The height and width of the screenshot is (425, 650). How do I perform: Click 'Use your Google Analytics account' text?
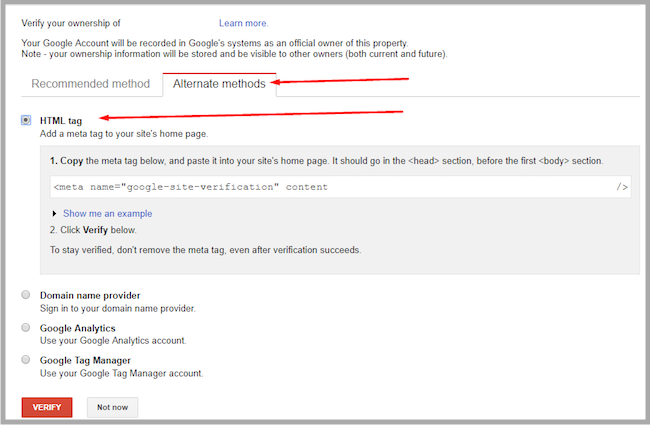113,341
